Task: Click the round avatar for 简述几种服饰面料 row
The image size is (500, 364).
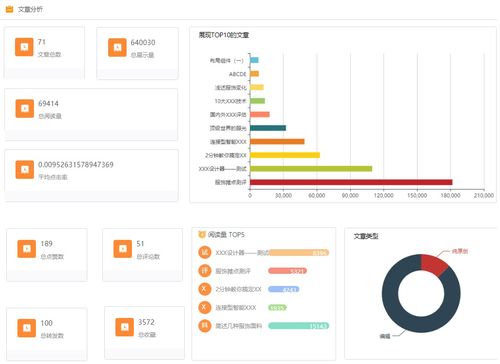Action: 204,326
